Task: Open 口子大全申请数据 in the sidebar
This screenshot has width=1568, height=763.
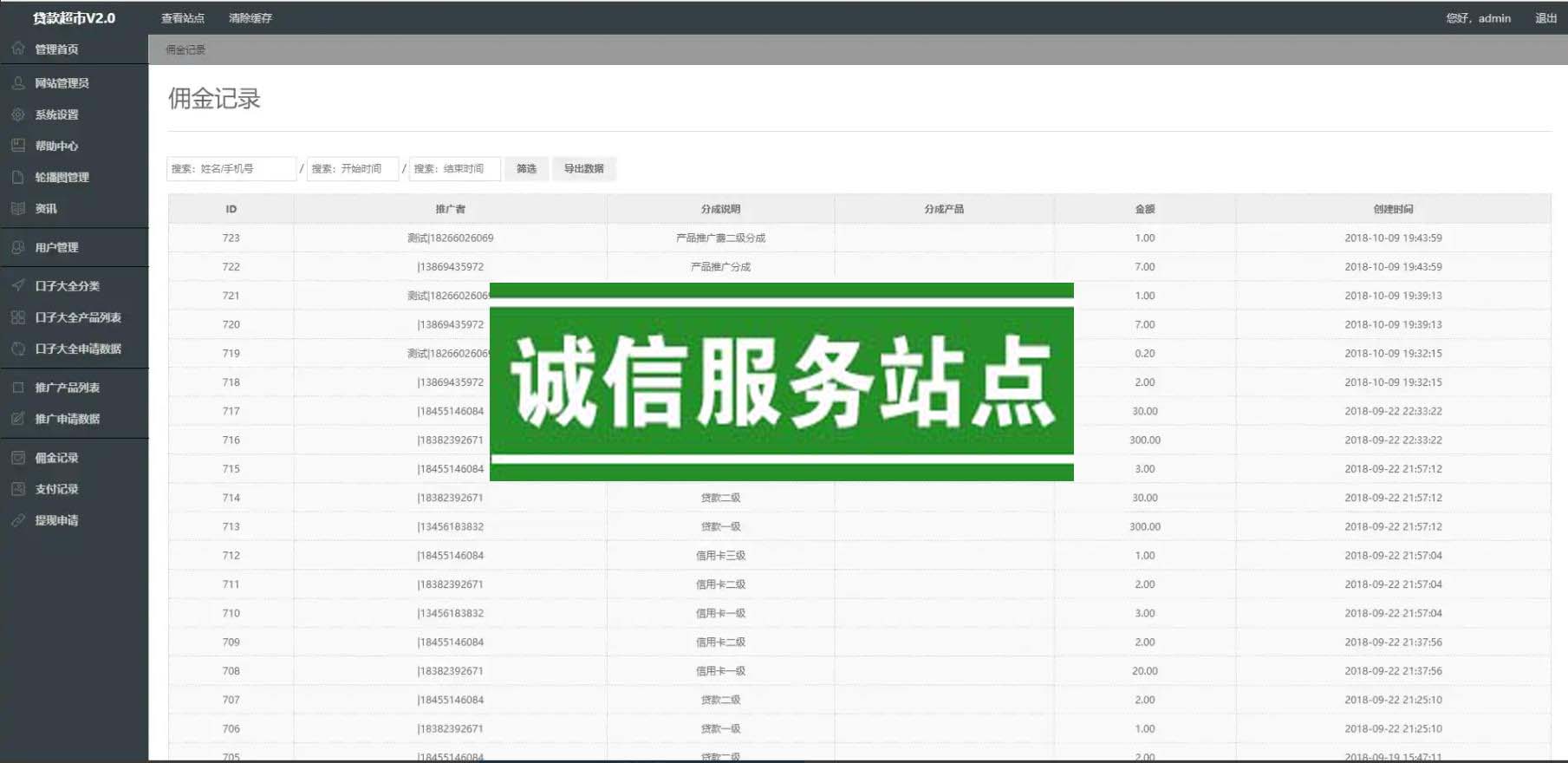Action: [77, 349]
